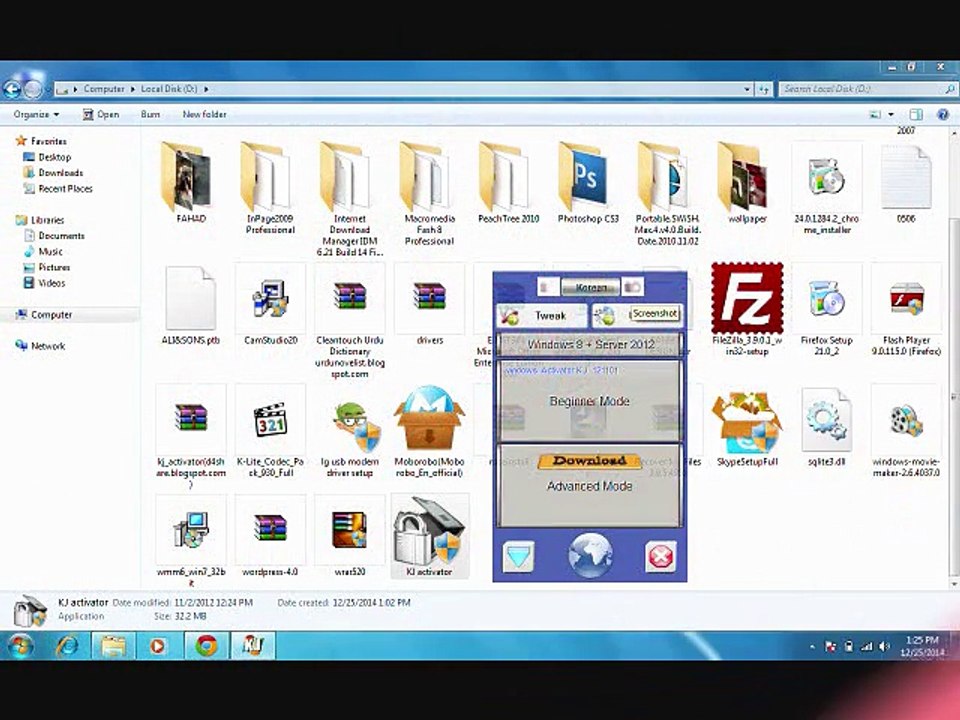Select Beginner Mode in KJ activator
Image resolution: width=960 pixels, height=720 pixels.
pyautogui.click(x=590, y=401)
